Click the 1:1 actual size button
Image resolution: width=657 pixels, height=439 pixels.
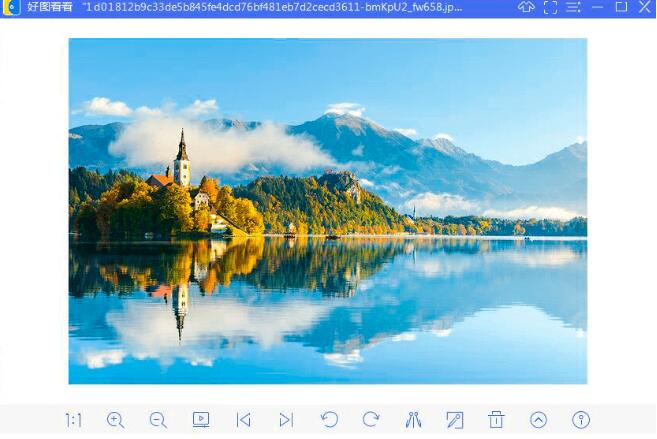73,420
